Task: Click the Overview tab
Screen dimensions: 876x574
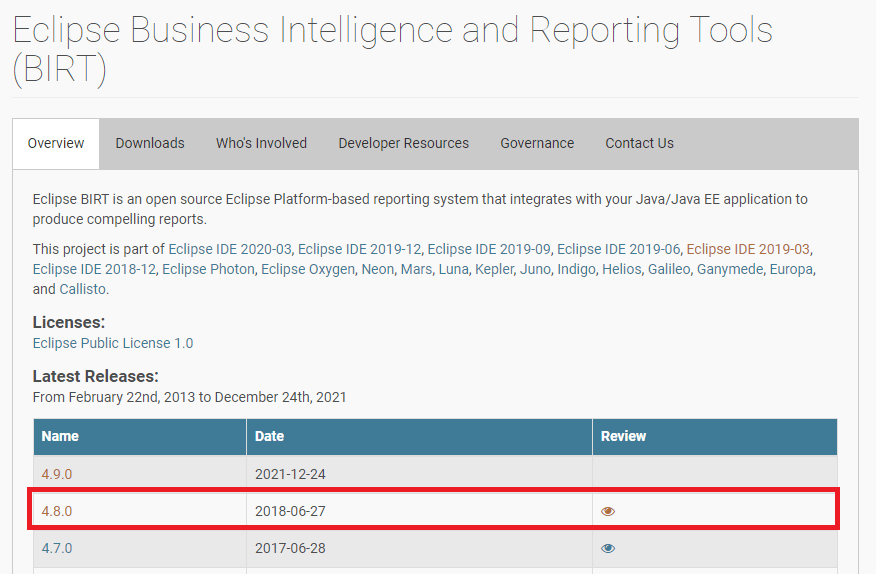Action: tap(56, 143)
